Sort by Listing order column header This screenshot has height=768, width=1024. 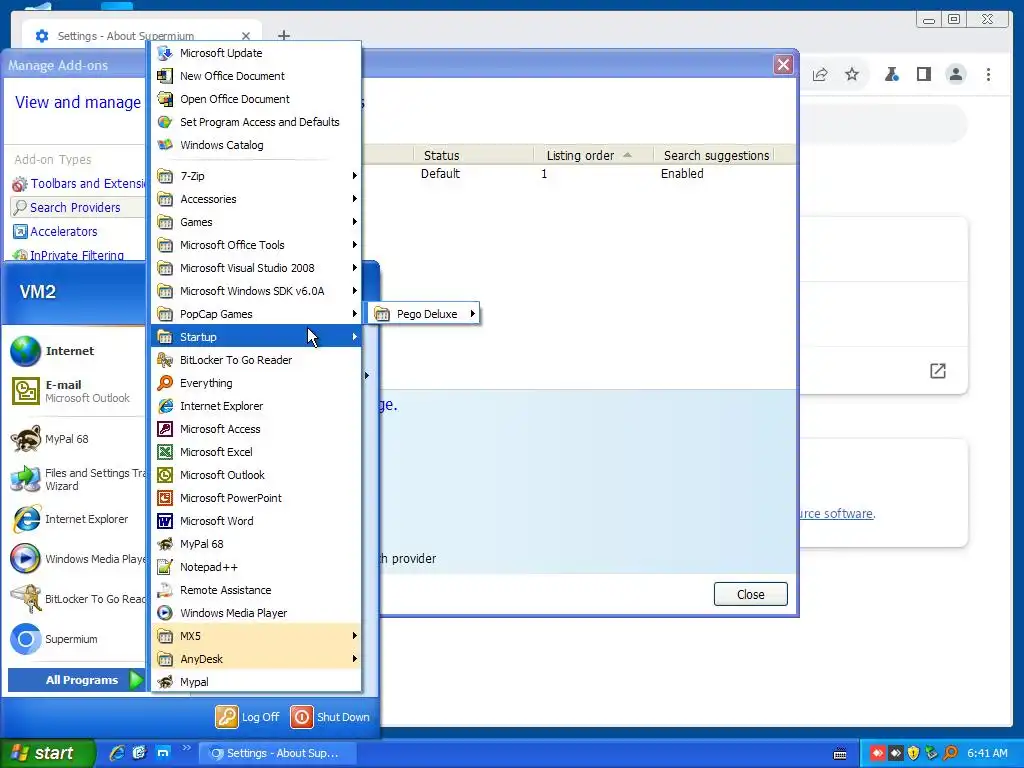pyautogui.click(x=593, y=155)
